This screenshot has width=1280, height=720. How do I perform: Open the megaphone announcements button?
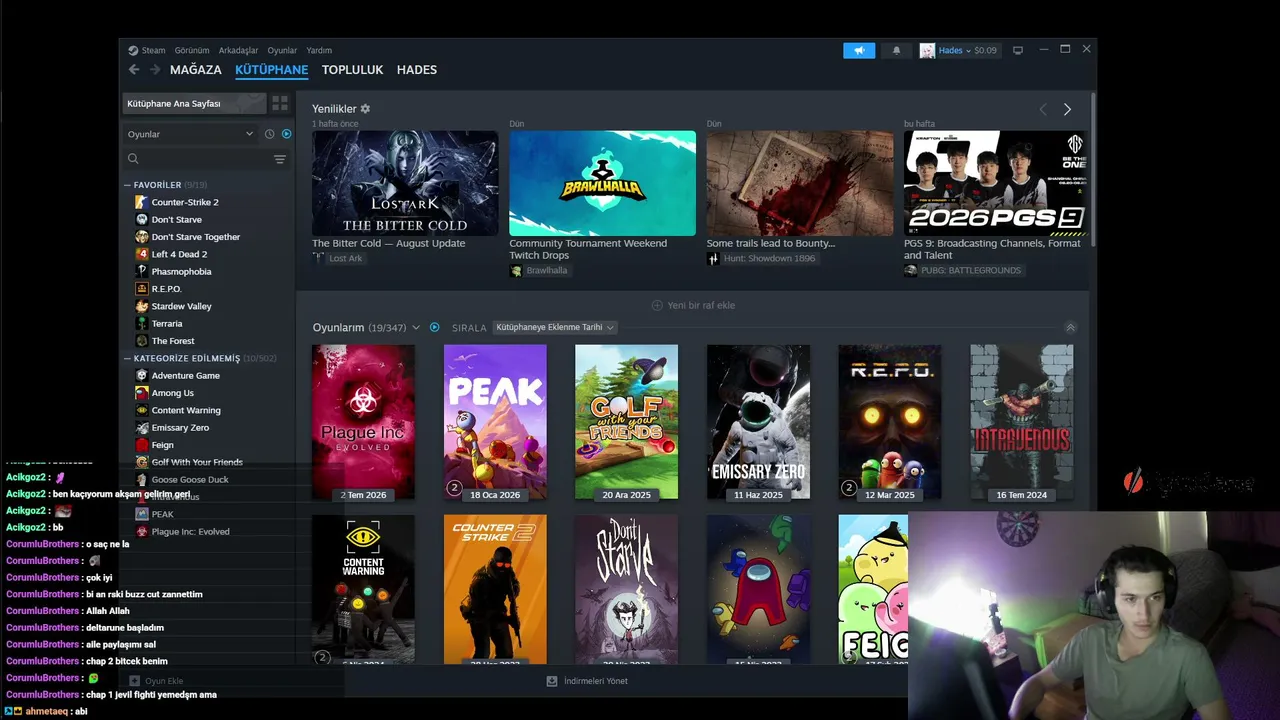pyautogui.click(x=859, y=50)
